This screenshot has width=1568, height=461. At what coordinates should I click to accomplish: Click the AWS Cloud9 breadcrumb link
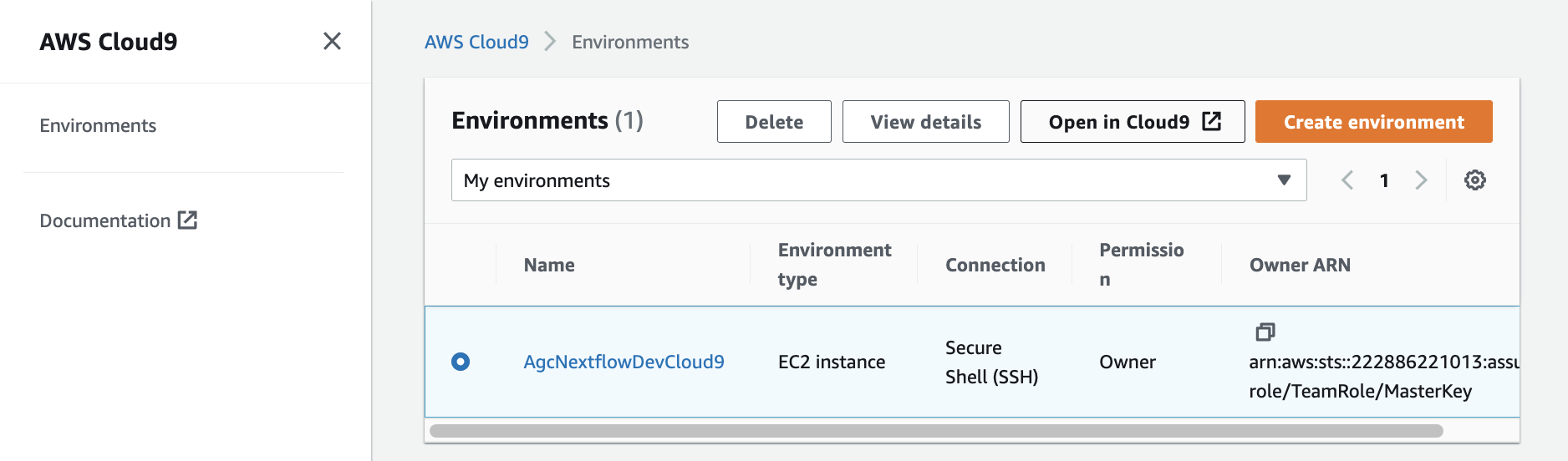[476, 42]
